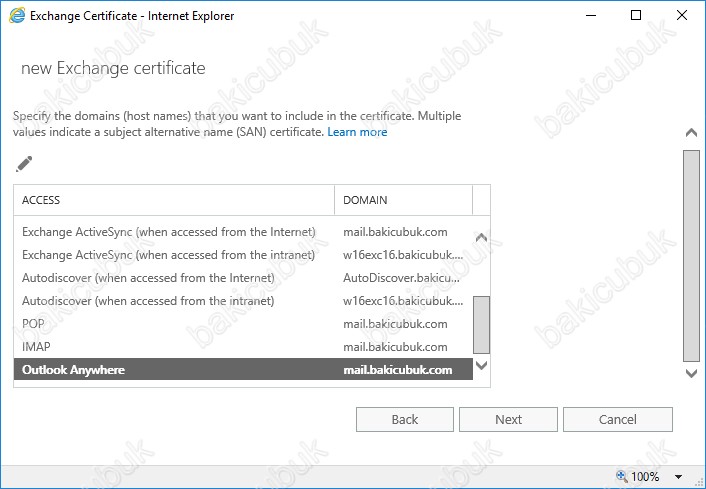Click the domain list scrollbar thumb
The image size is (706, 489).
481,325
